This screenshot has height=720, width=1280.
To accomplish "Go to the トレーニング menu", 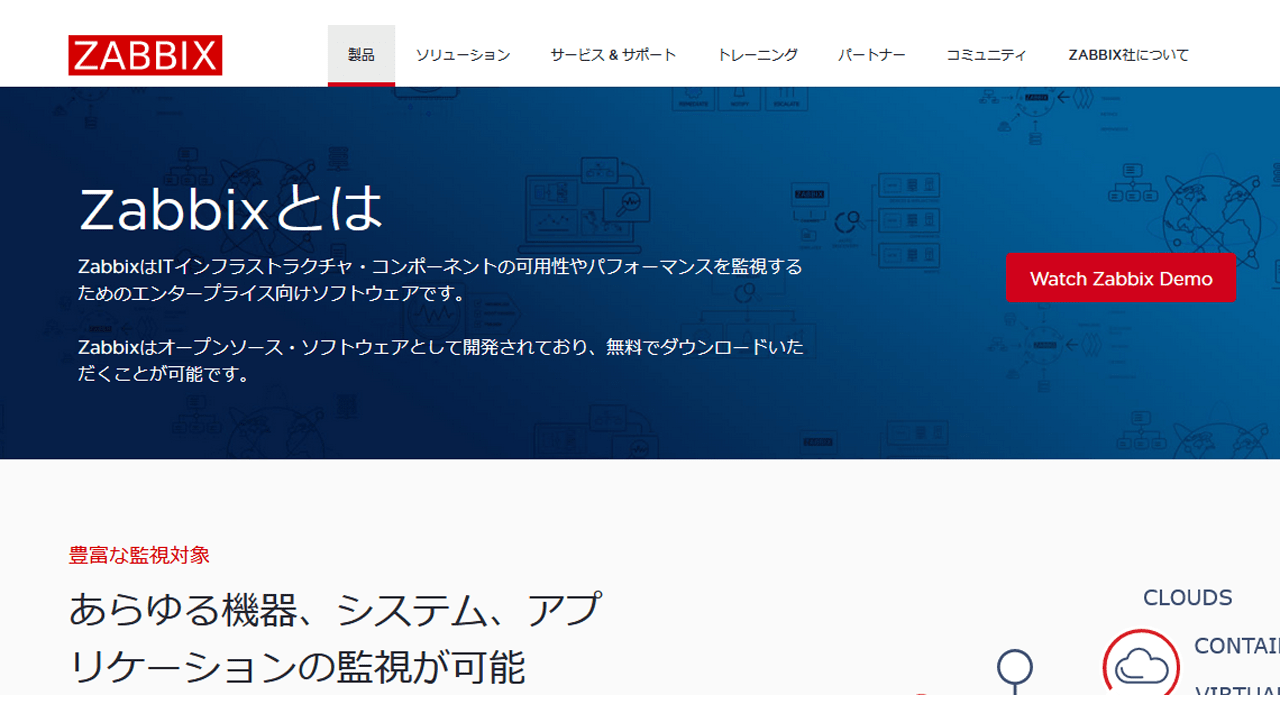I will (757, 55).
